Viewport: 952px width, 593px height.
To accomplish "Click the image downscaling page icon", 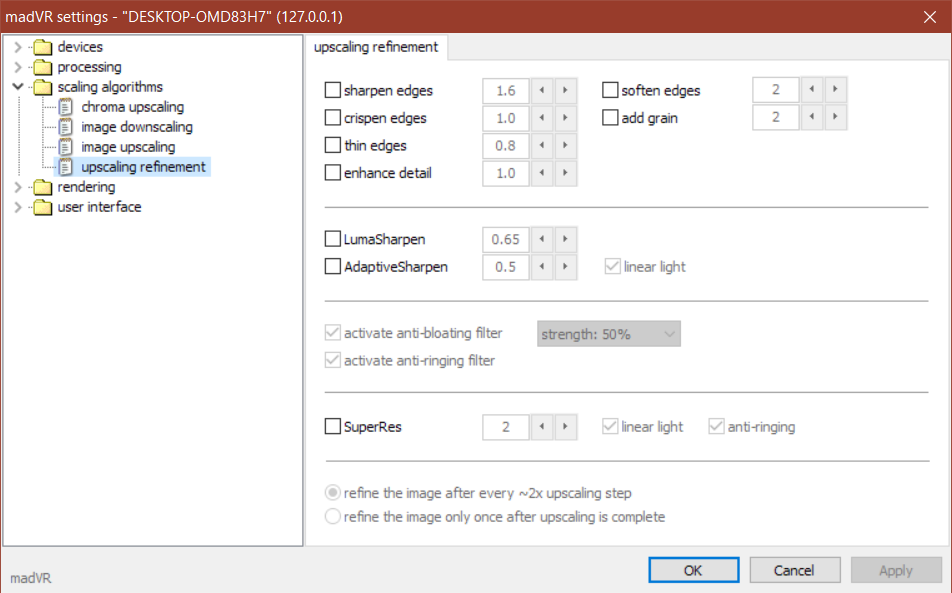I will tap(66, 127).
